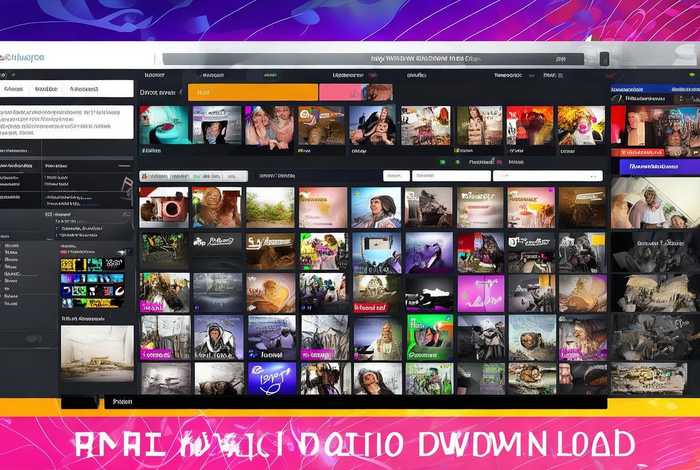Open the camera thumbnail in the grid's first row
700x470 pixels.
[x=164, y=207]
